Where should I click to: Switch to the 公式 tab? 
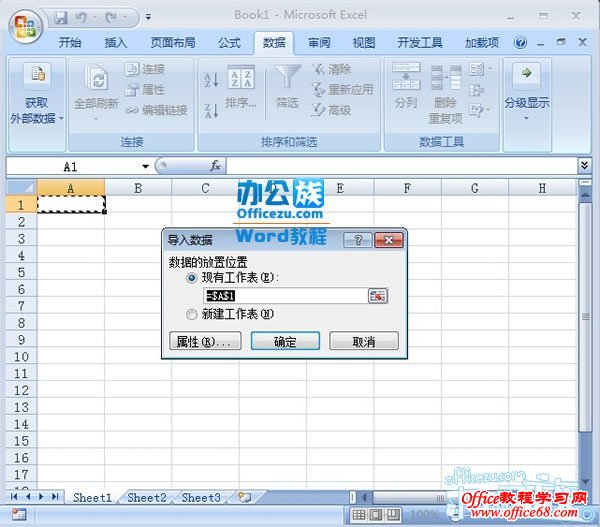pos(229,42)
